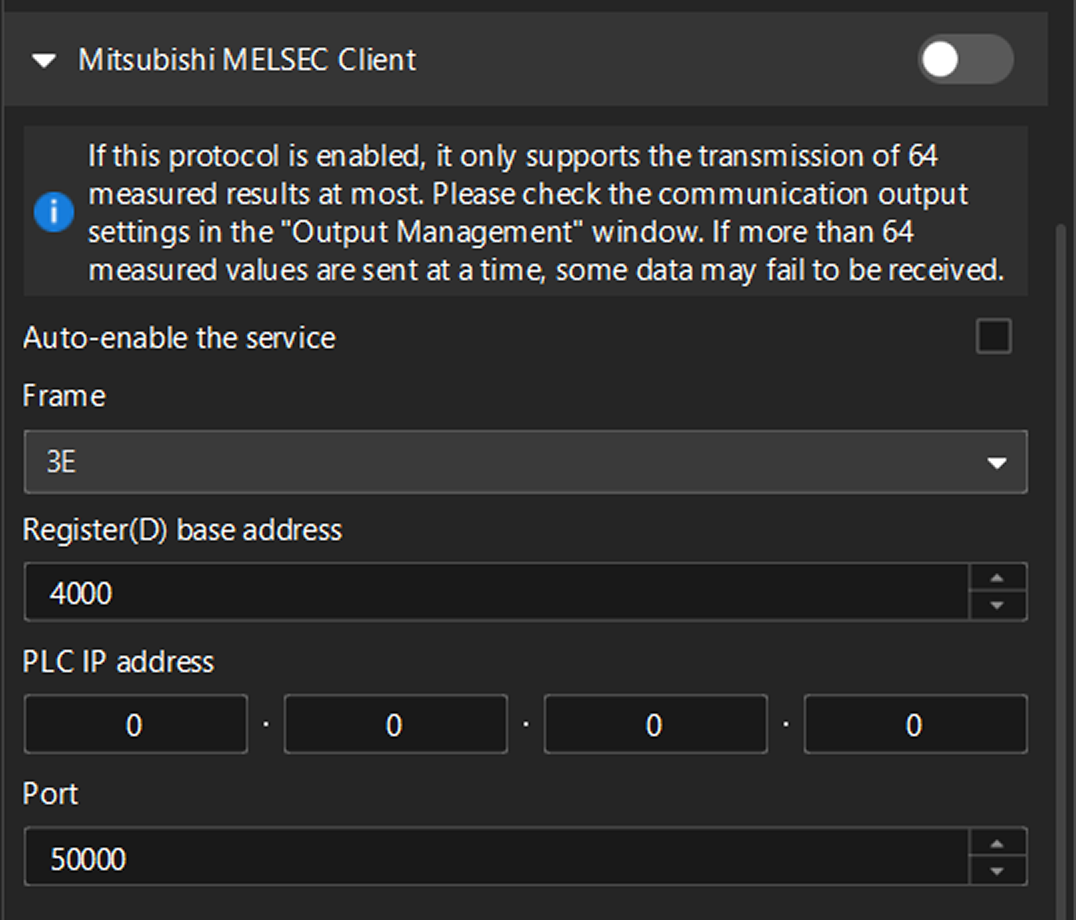Click the Auto-enable the service label

(178, 338)
